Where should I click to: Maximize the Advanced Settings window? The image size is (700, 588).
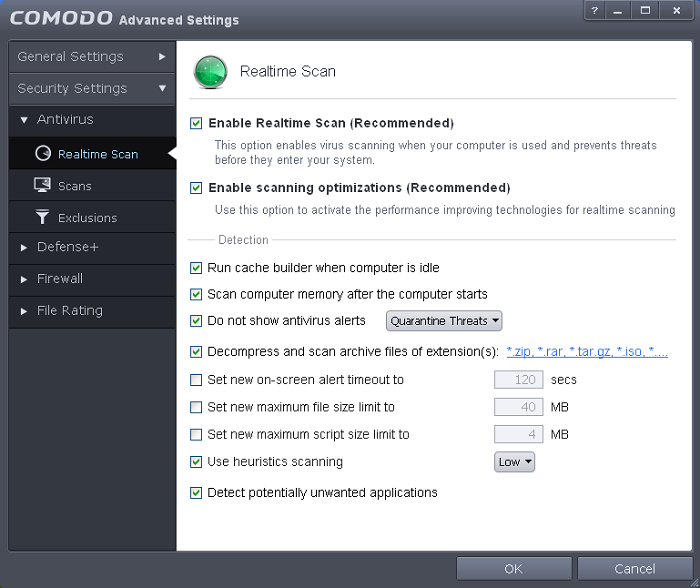point(645,10)
